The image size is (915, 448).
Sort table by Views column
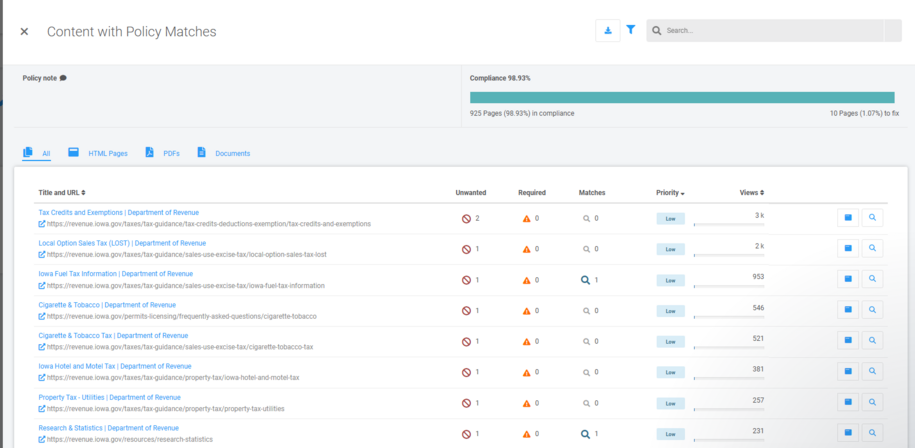coord(751,192)
